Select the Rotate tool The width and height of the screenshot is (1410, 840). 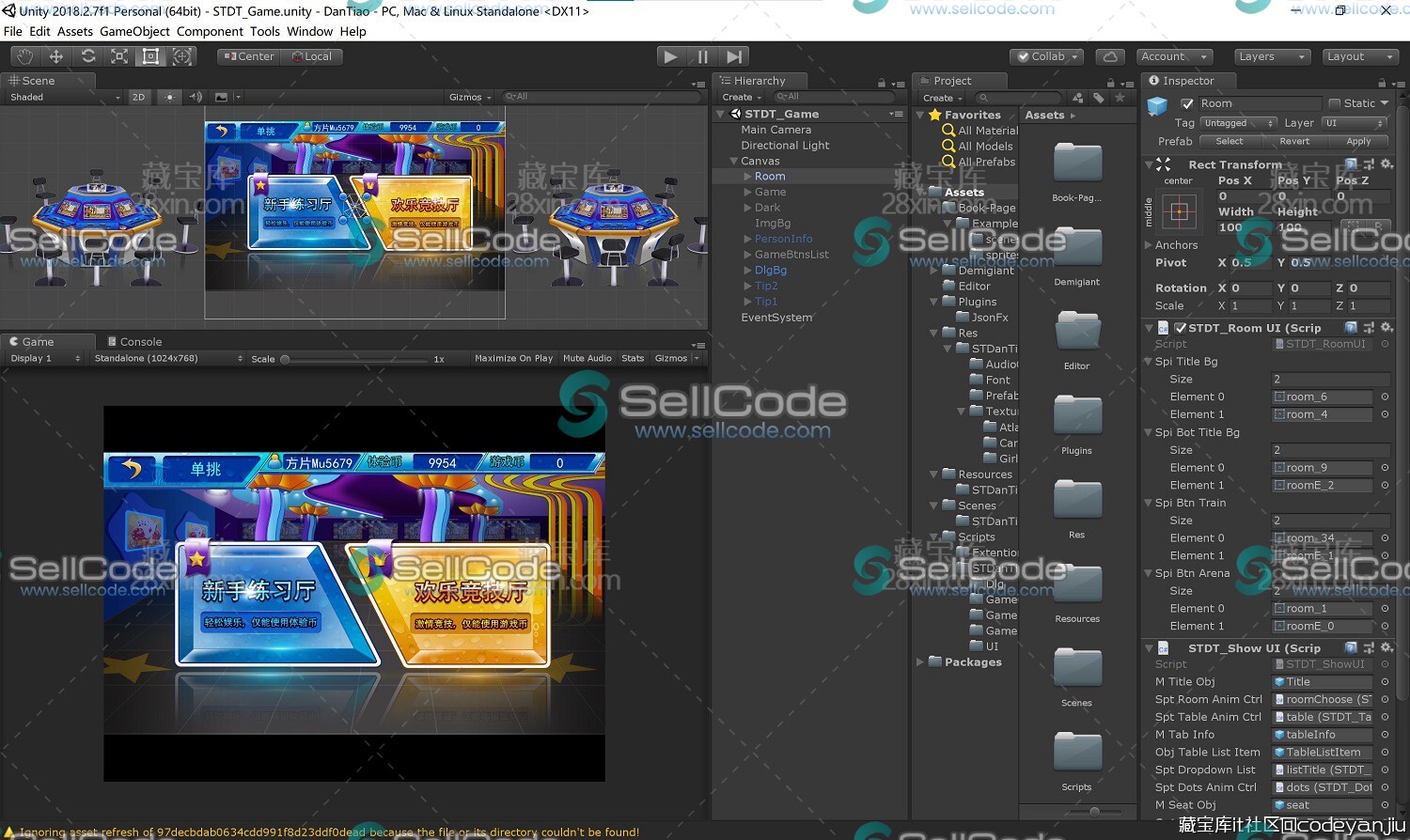(87, 56)
